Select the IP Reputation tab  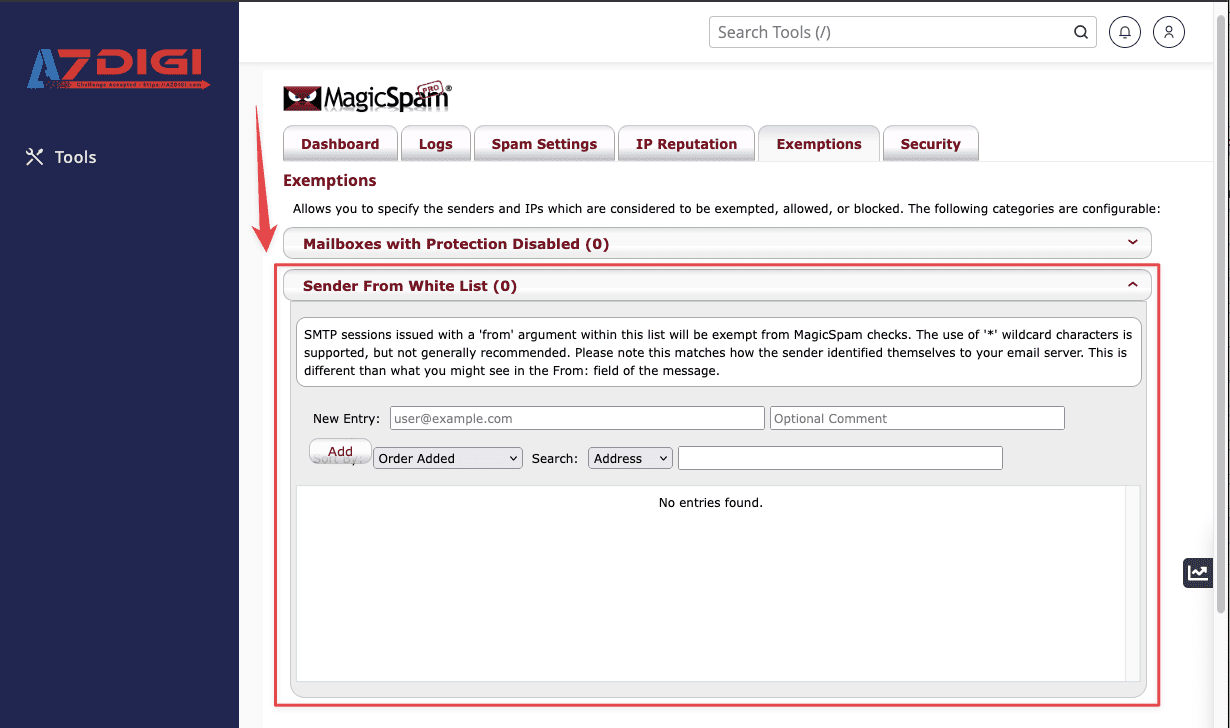686,144
